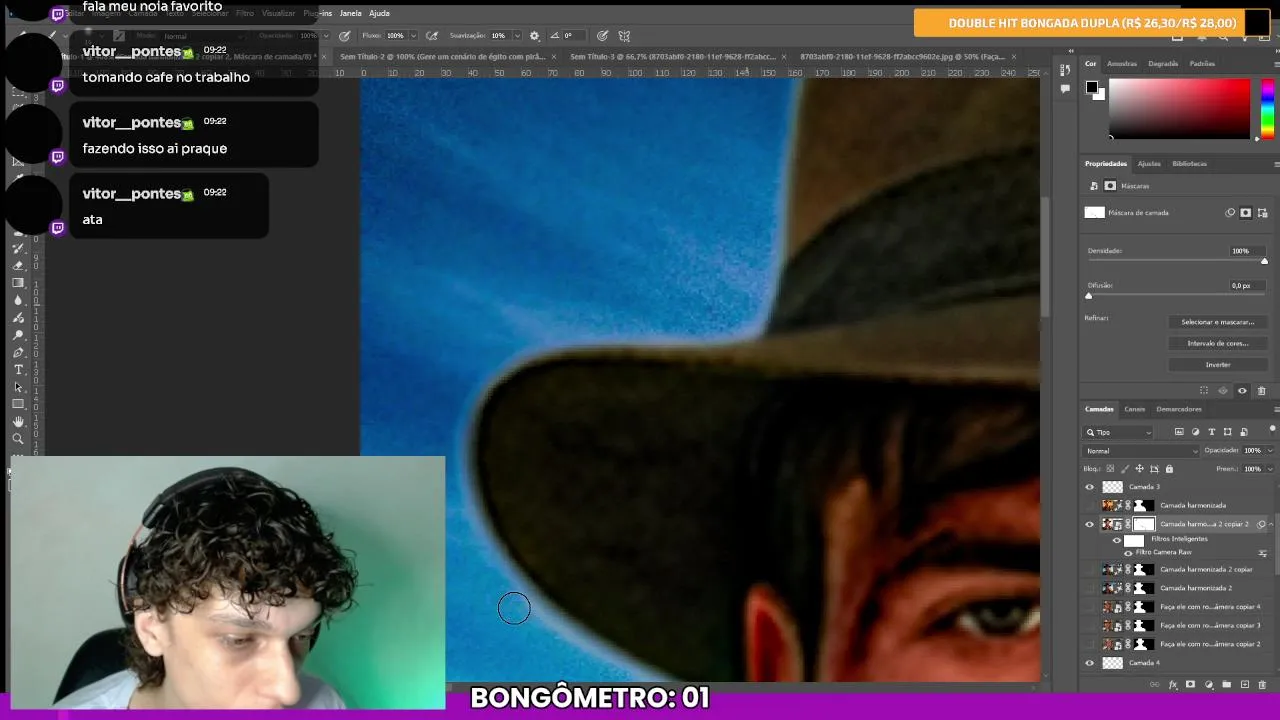Create new layer plus icon

click(x=1245, y=685)
